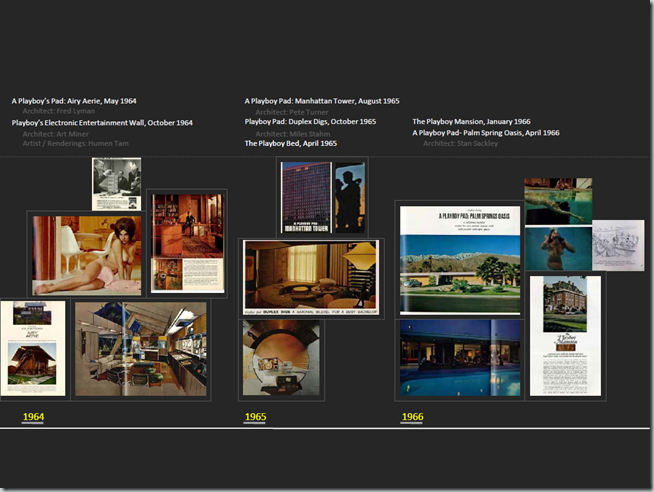Click 'Playboy's Electronic Entertainment Wall, October 1964' heading

pos(102,122)
